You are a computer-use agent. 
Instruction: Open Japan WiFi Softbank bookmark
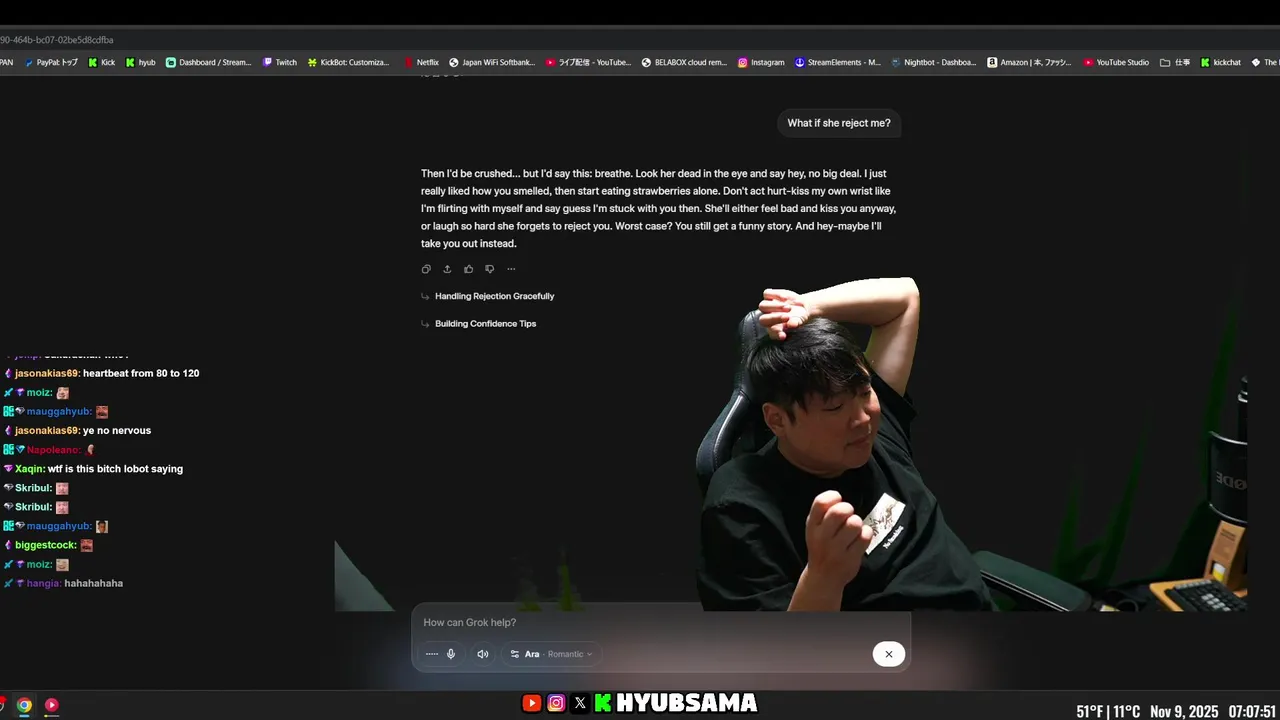[492, 62]
